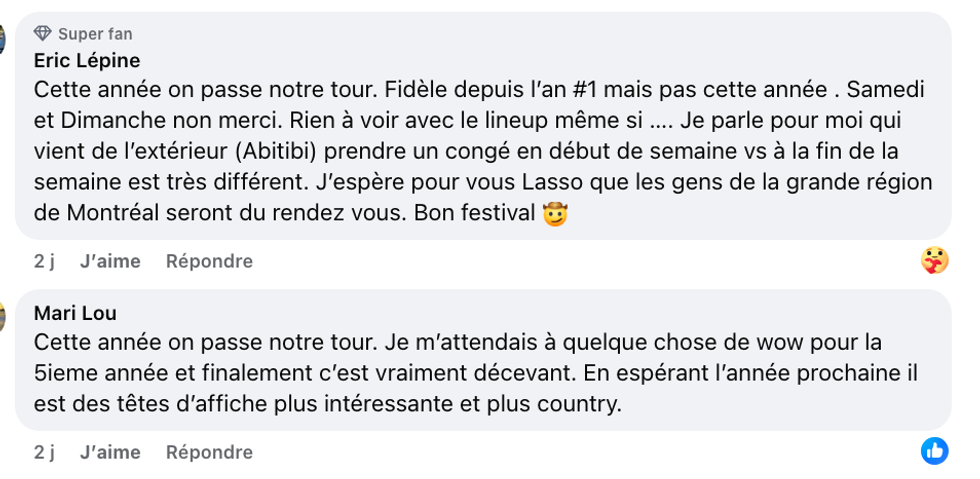The width and height of the screenshot is (980, 479).
Task: Like Mari Lou's comment with J'aime
Action: (x=110, y=452)
